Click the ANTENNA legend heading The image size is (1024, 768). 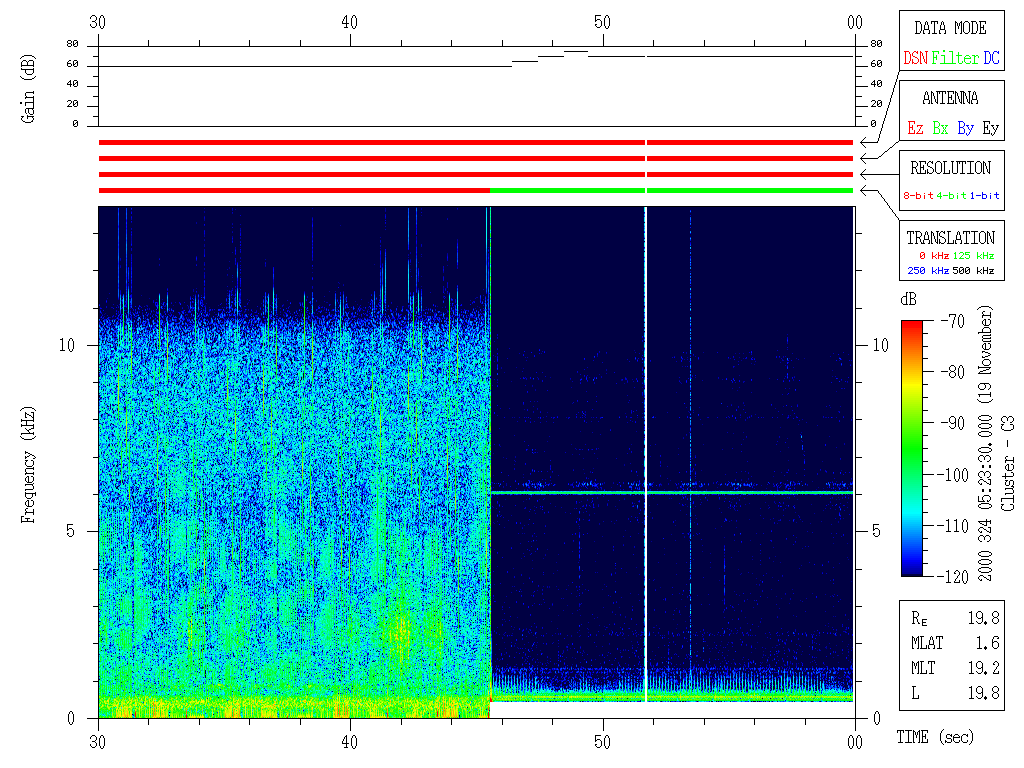pyautogui.click(x=950, y=98)
